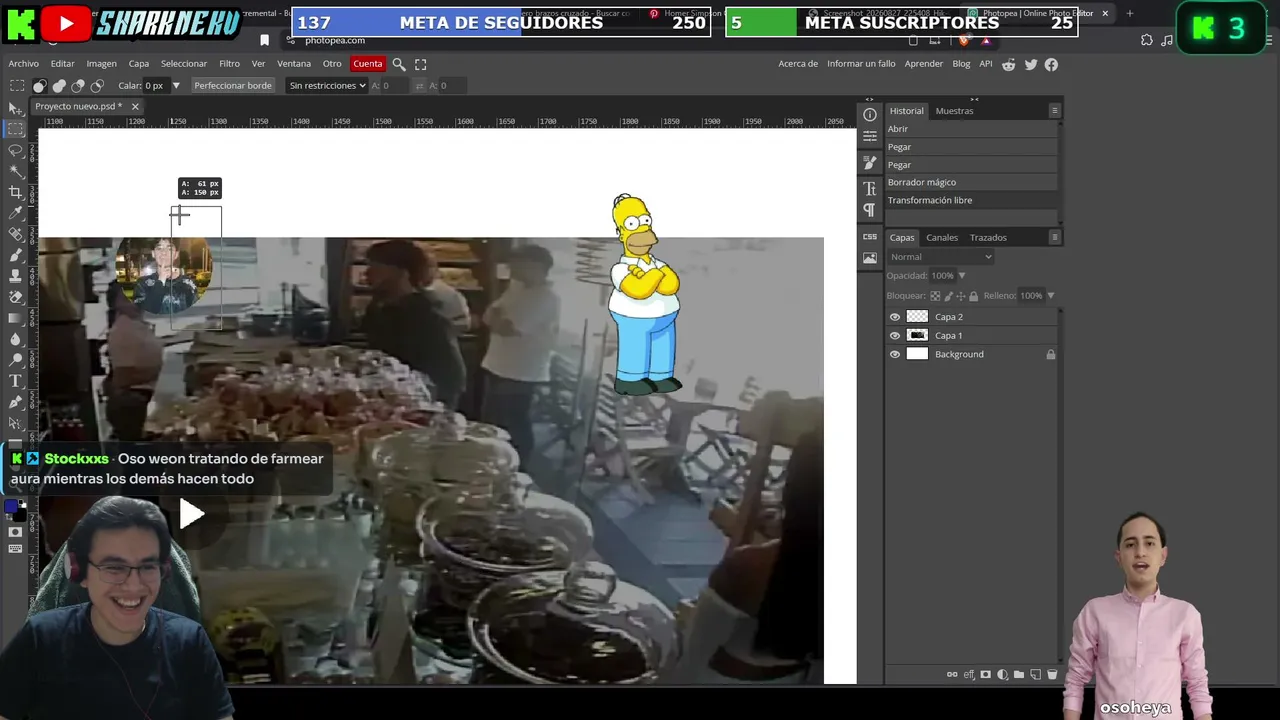This screenshot has width=1280, height=720.
Task: Open the image Layer Comps panel icon
Action: [870, 258]
